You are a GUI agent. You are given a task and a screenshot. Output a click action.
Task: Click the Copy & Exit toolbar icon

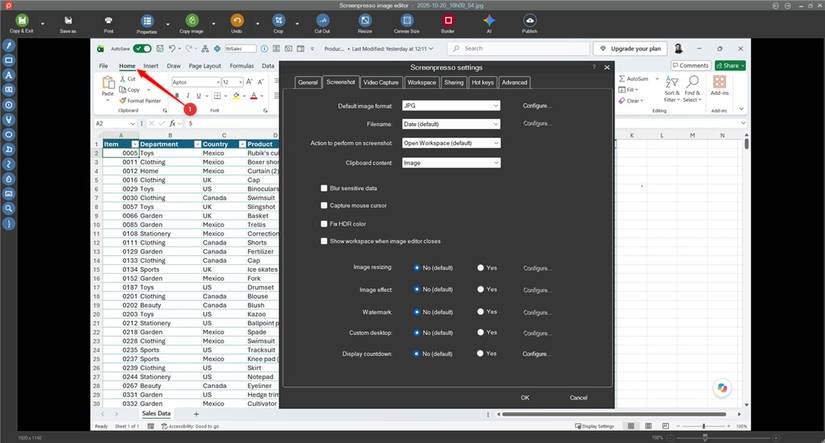(22, 21)
